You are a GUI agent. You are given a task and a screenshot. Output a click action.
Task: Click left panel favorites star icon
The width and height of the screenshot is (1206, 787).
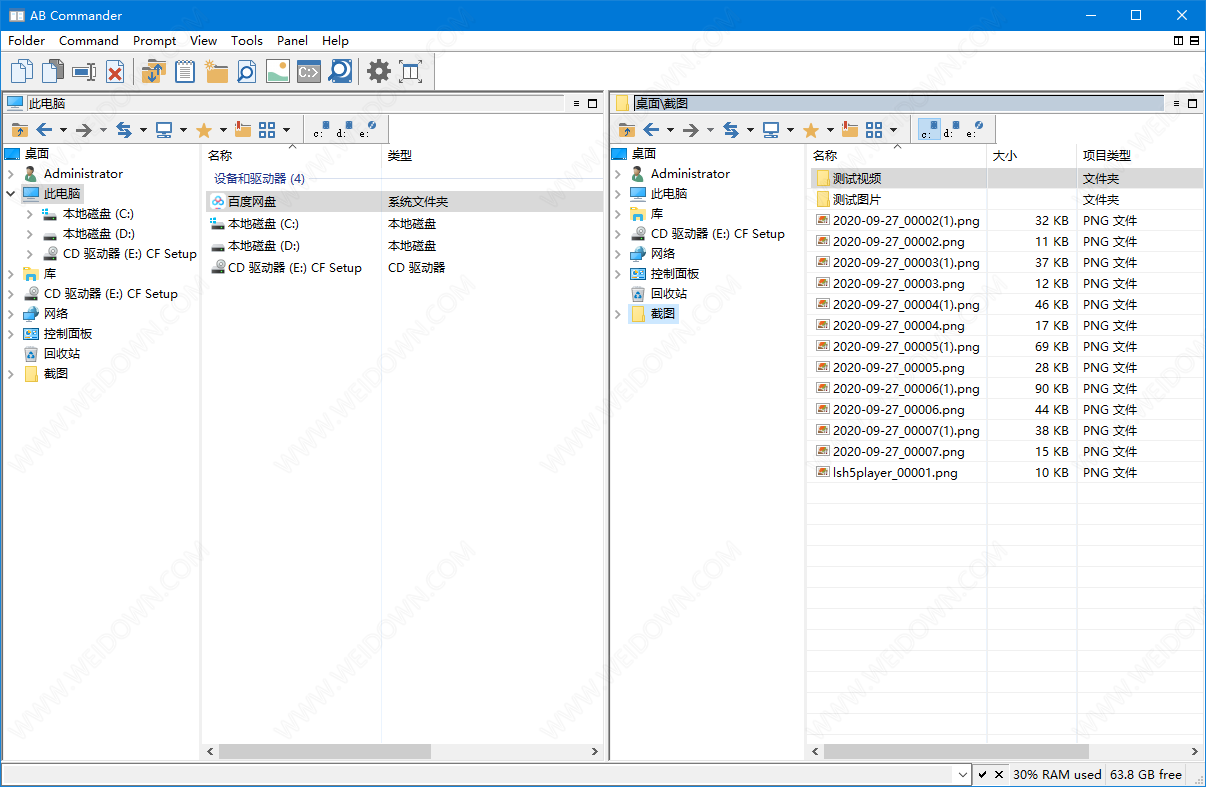coord(204,130)
